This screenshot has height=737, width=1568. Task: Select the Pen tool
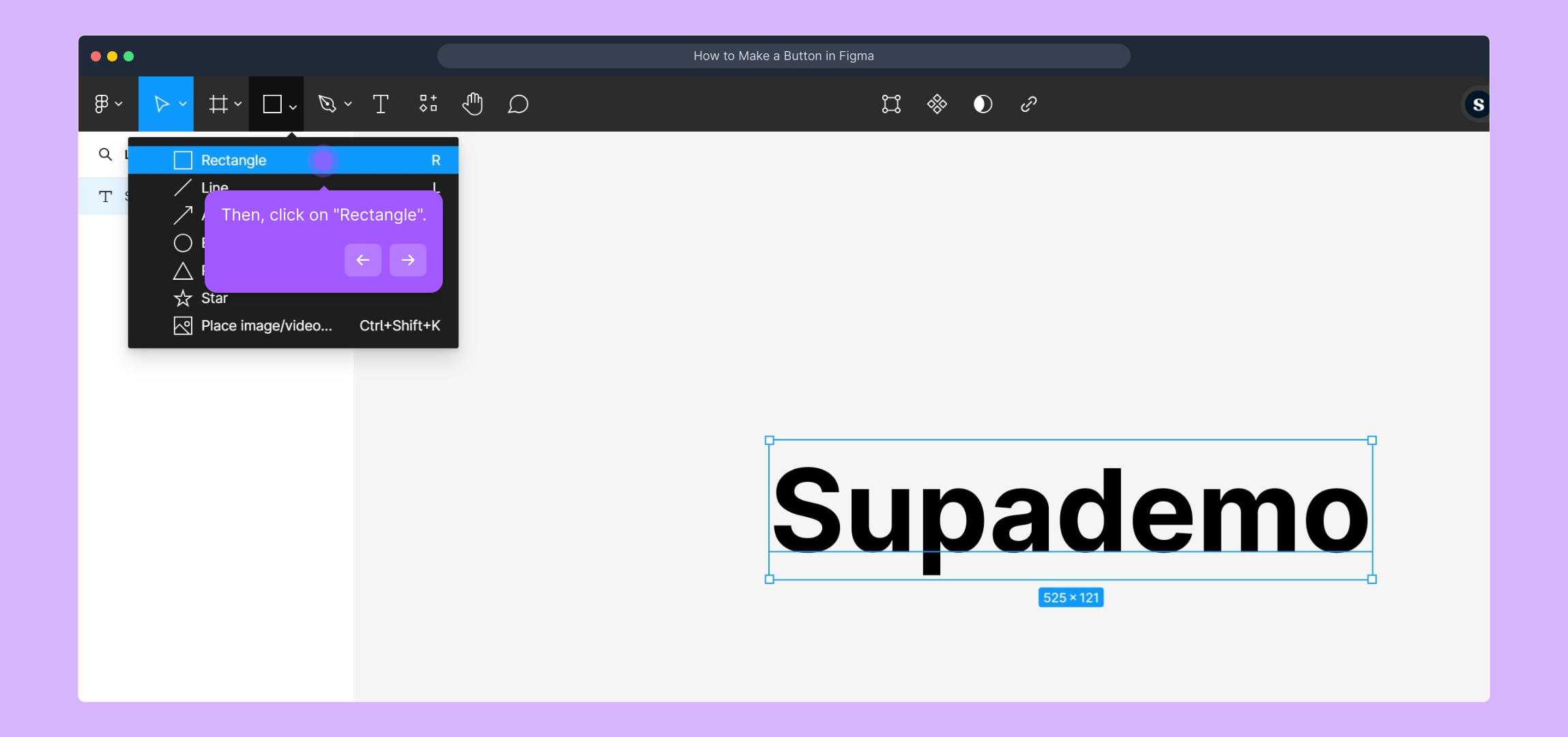tap(328, 104)
